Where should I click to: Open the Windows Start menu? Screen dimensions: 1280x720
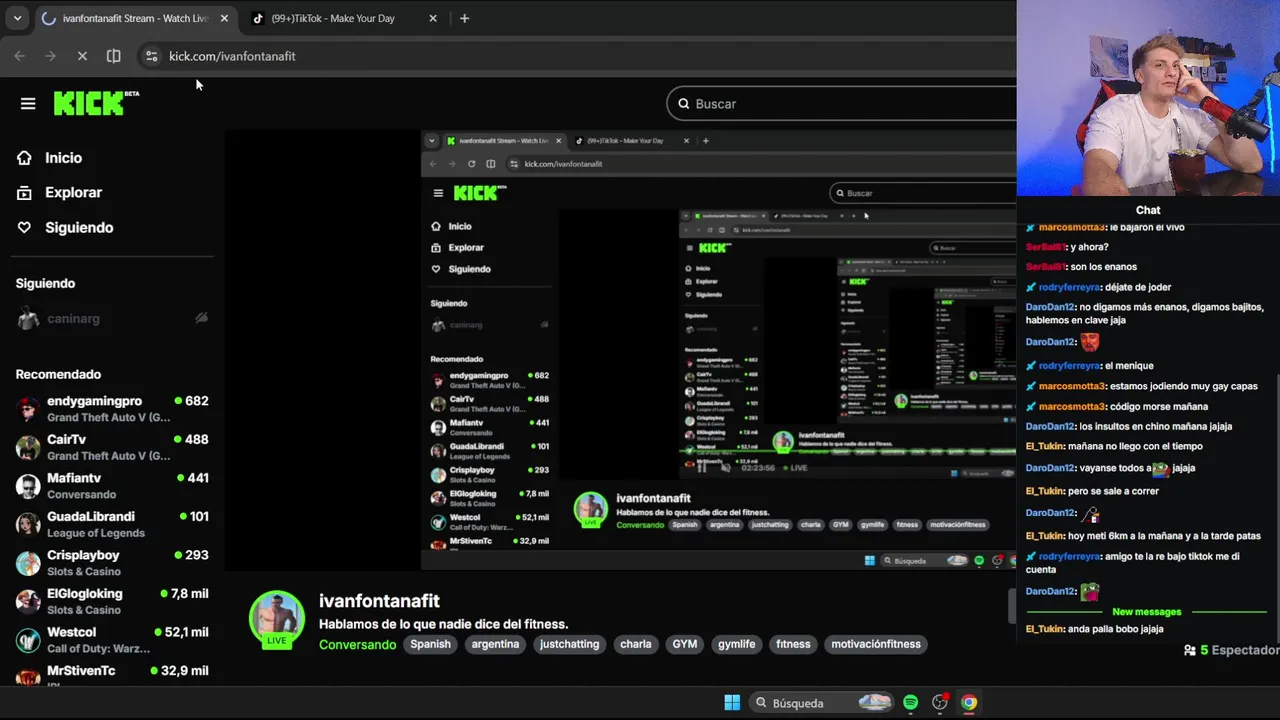732,702
